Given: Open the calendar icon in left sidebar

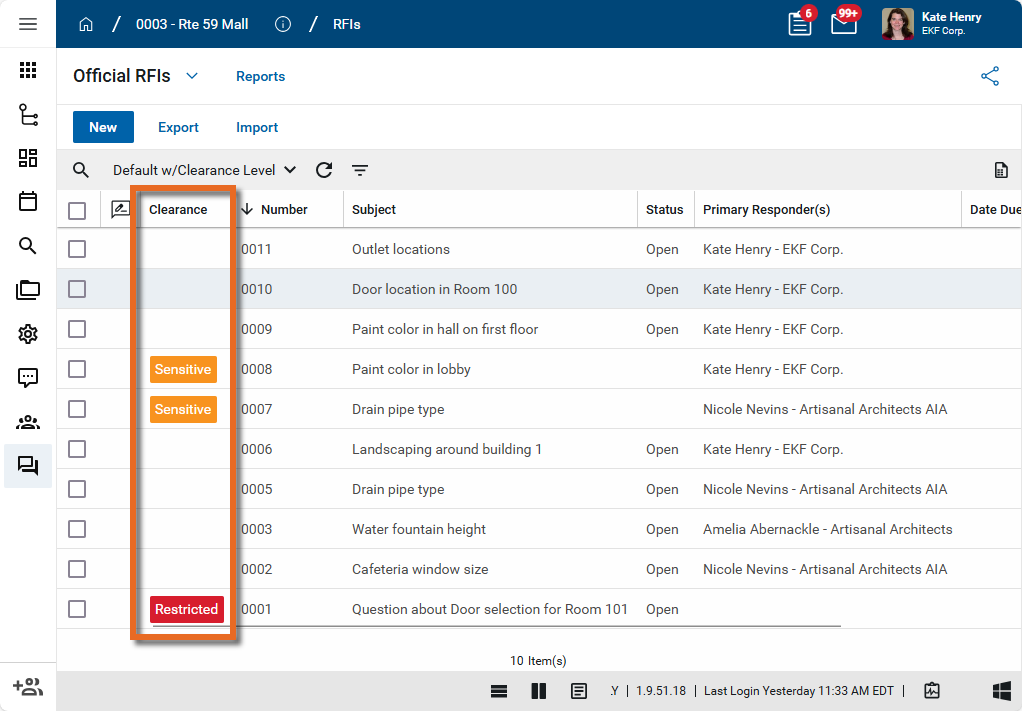Looking at the screenshot, I should coord(28,201).
